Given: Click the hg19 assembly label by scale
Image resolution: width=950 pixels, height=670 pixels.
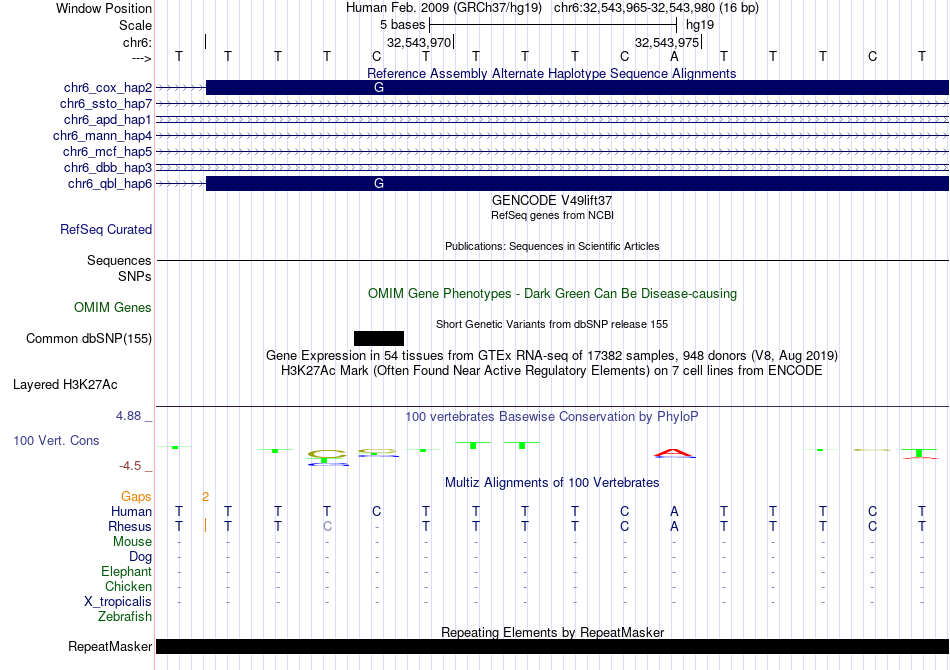Looking at the screenshot, I should pos(700,25).
